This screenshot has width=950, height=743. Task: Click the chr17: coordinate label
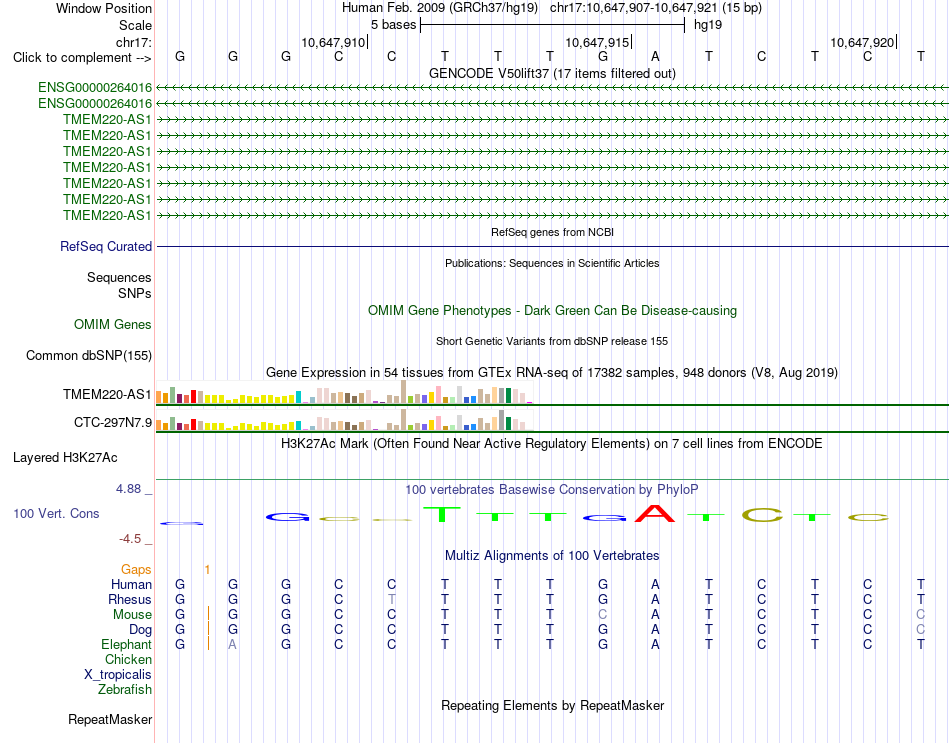point(134,42)
